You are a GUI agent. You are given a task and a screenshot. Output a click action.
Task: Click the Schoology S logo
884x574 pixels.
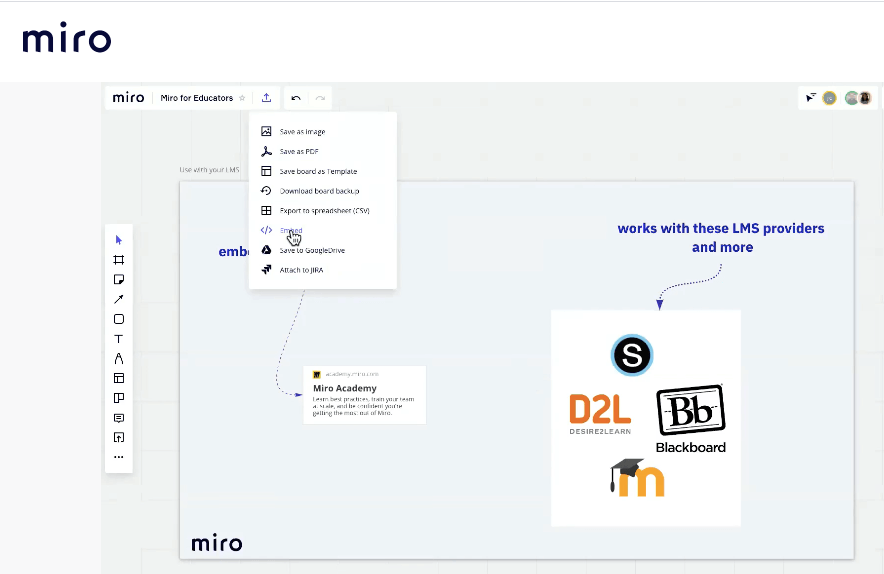tap(632, 355)
